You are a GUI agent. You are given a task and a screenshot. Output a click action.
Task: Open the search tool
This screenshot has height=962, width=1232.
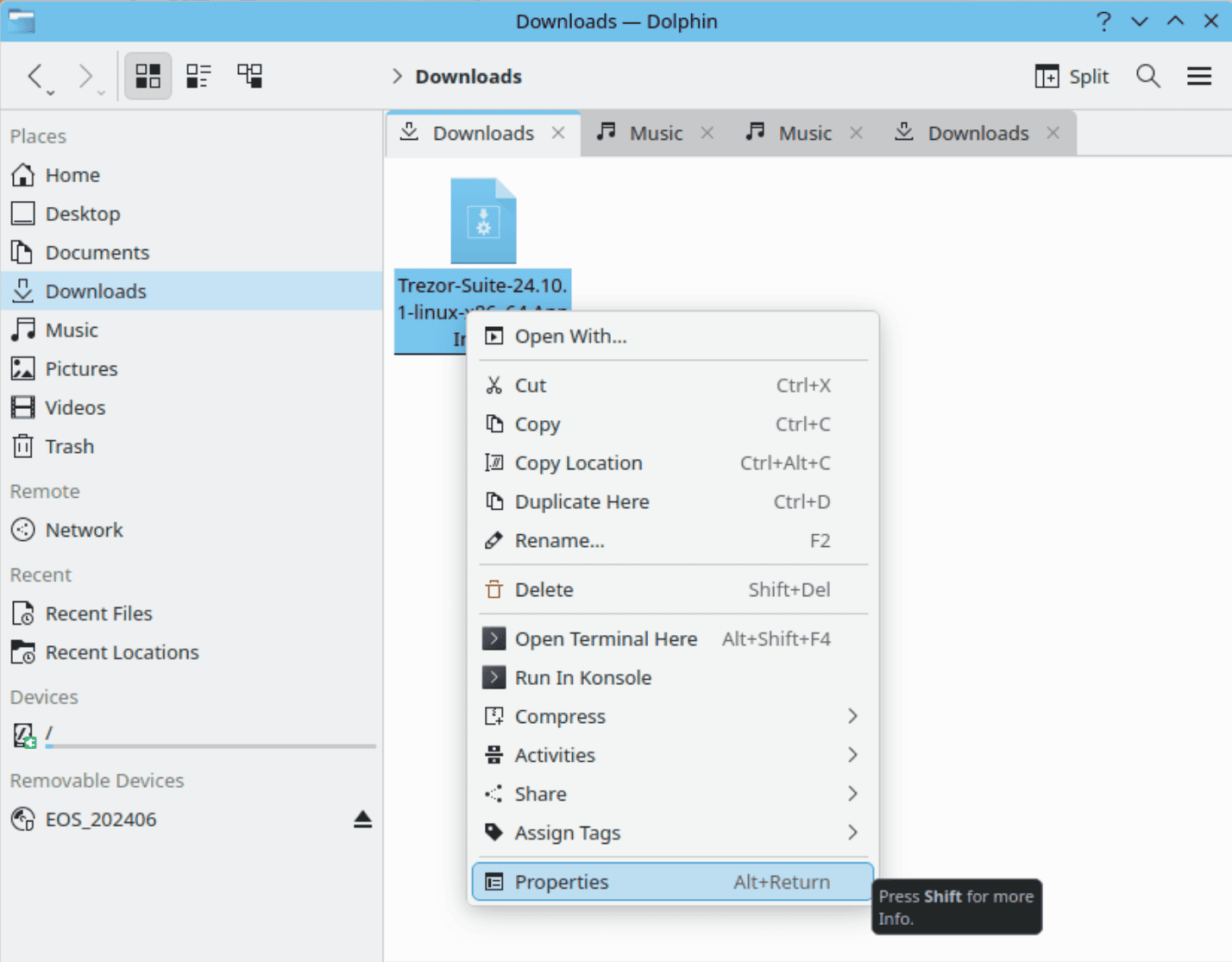click(x=1147, y=76)
